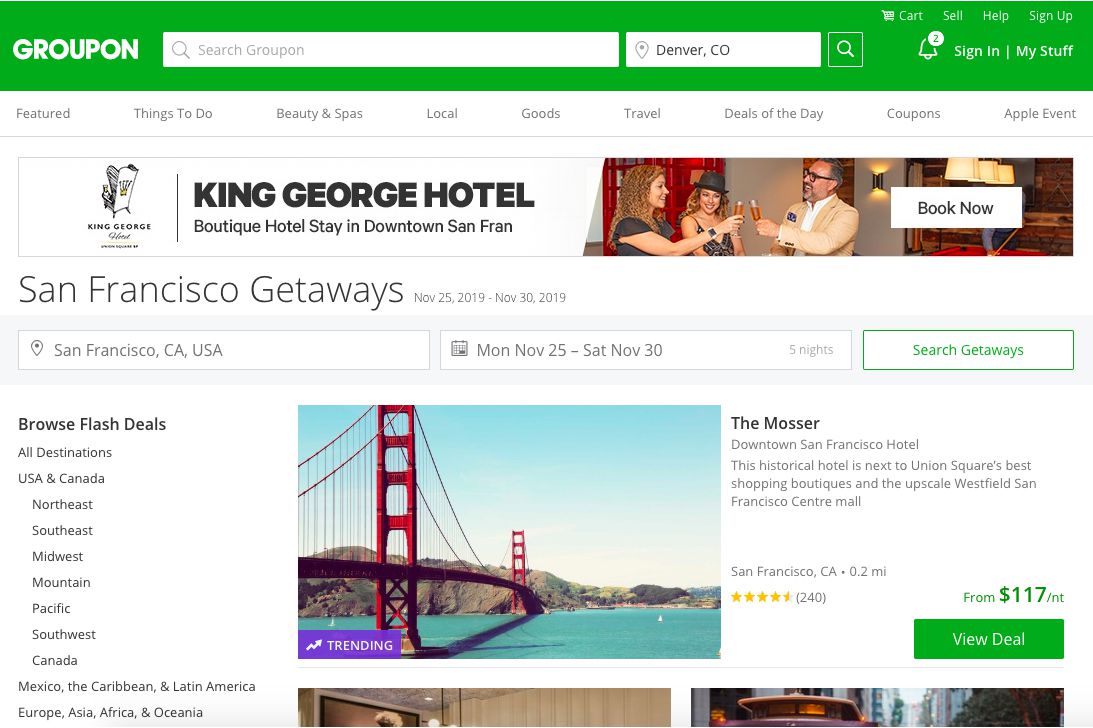
Task: Choose the Midwest region
Action: 57,556
